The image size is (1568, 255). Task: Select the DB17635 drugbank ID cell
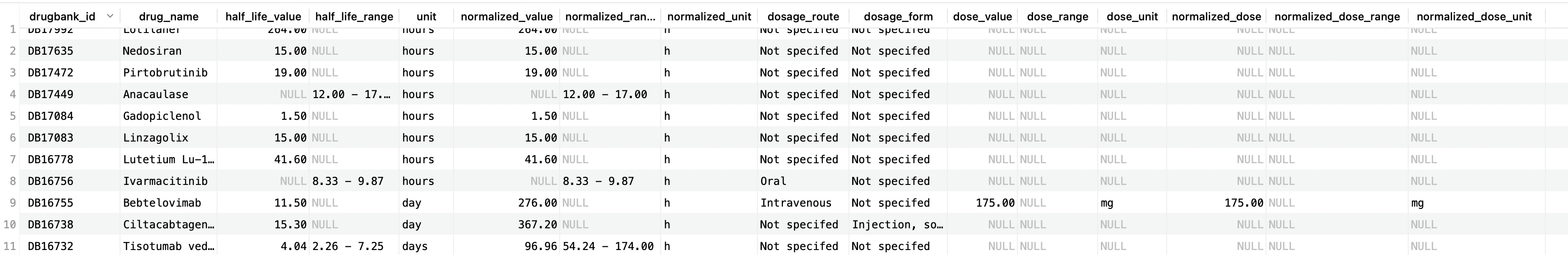click(51, 51)
